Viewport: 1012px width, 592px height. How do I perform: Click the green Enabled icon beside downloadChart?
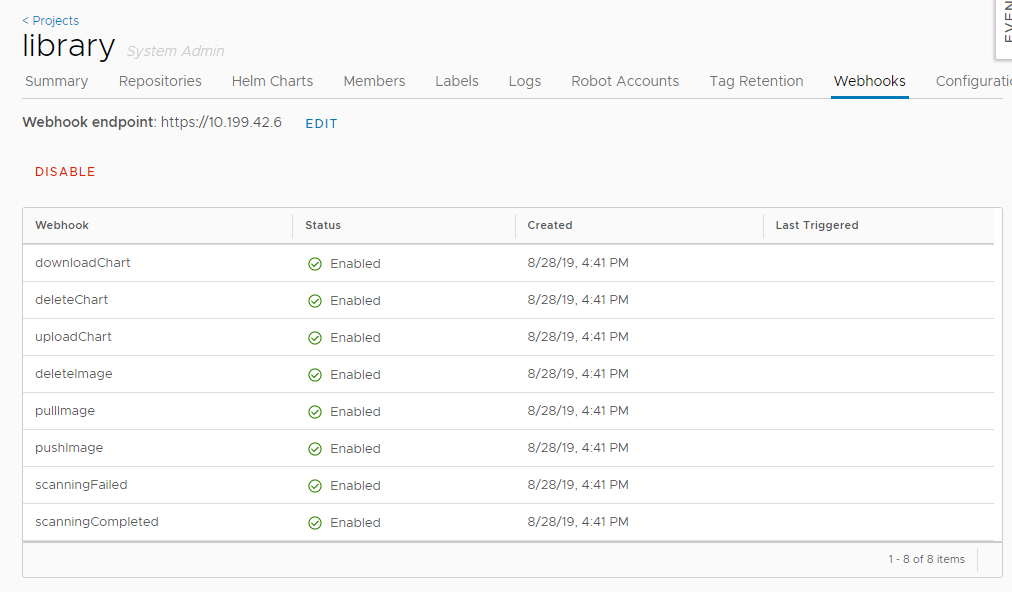[313, 263]
